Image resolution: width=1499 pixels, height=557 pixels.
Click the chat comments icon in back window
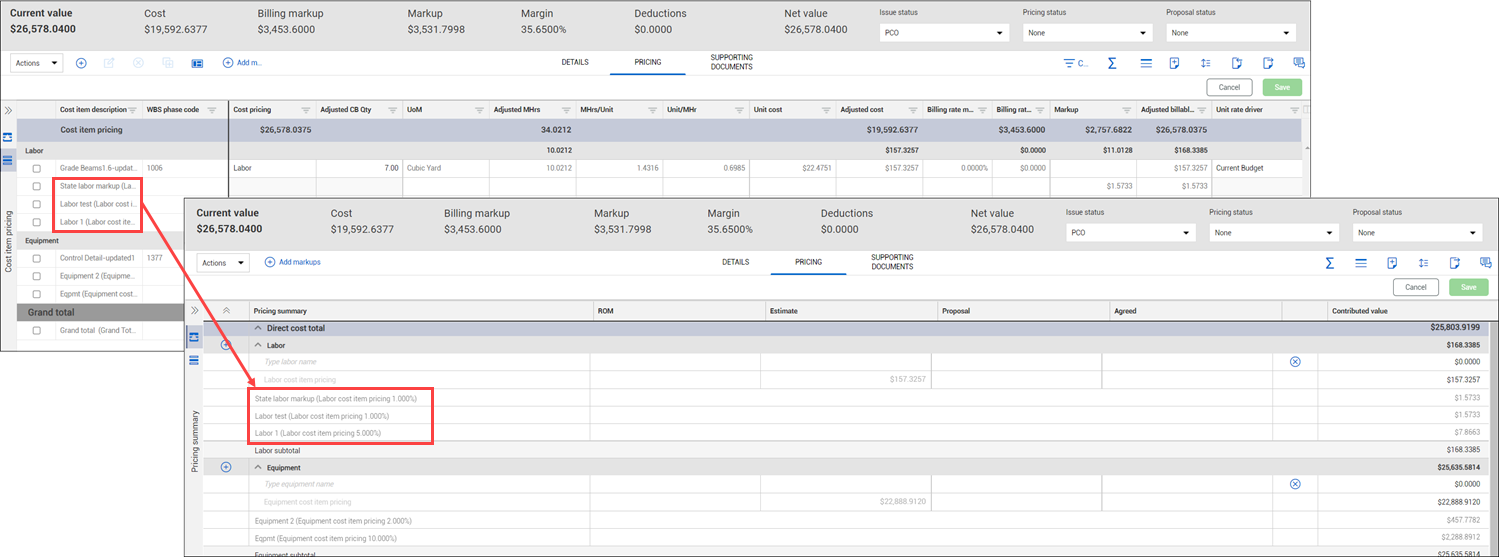1297,63
